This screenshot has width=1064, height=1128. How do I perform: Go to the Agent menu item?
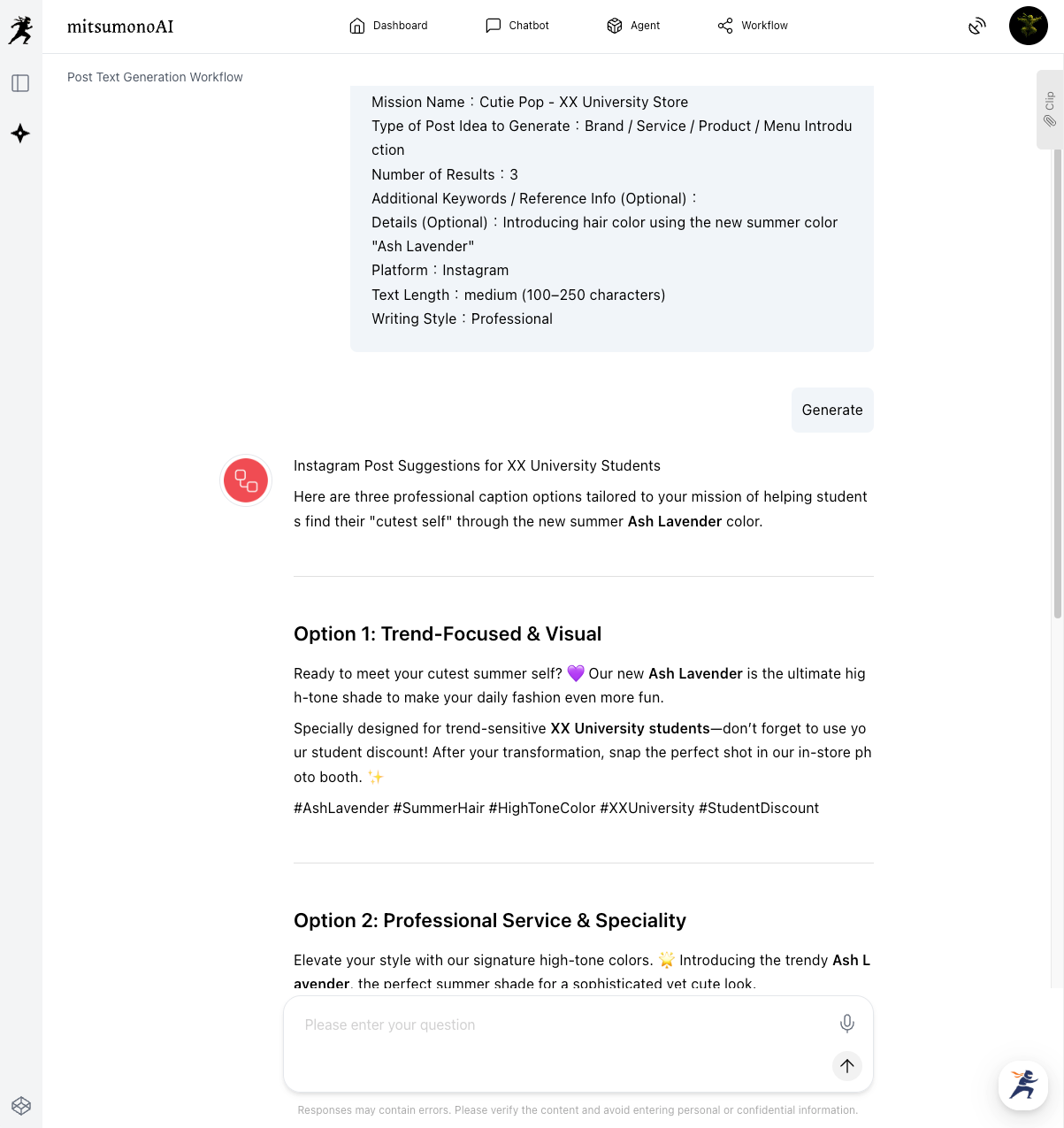click(x=633, y=26)
